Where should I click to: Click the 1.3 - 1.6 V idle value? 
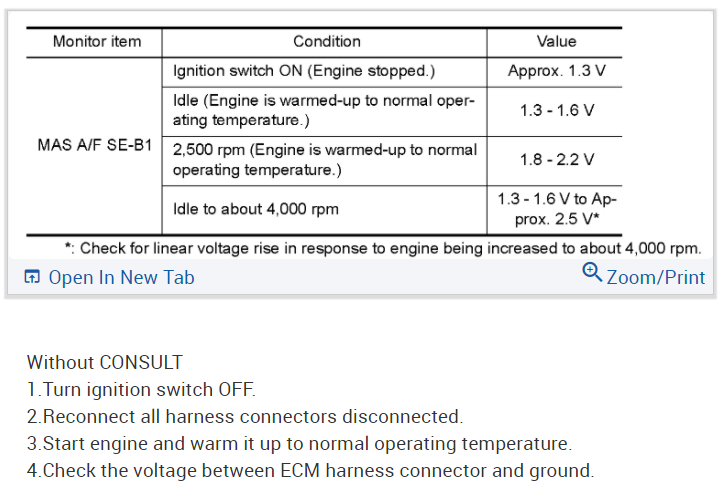(x=556, y=111)
